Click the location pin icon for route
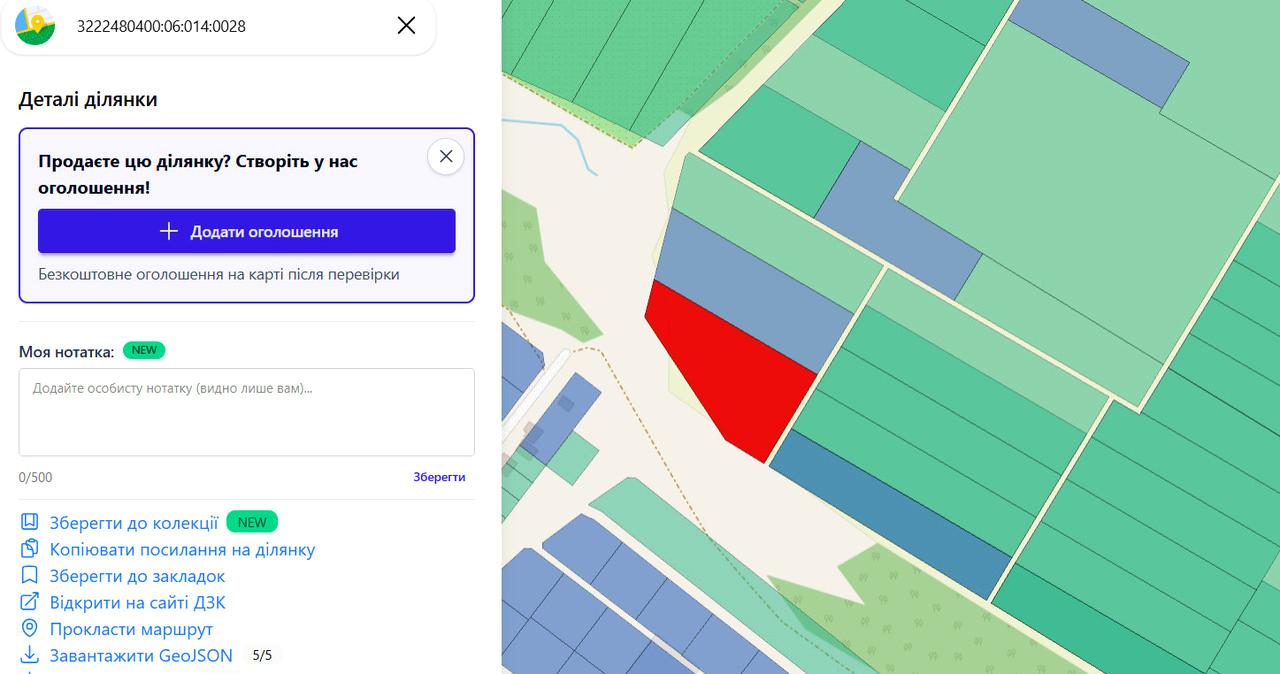This screenshot has height=674, width=1280. click(30, 629)
